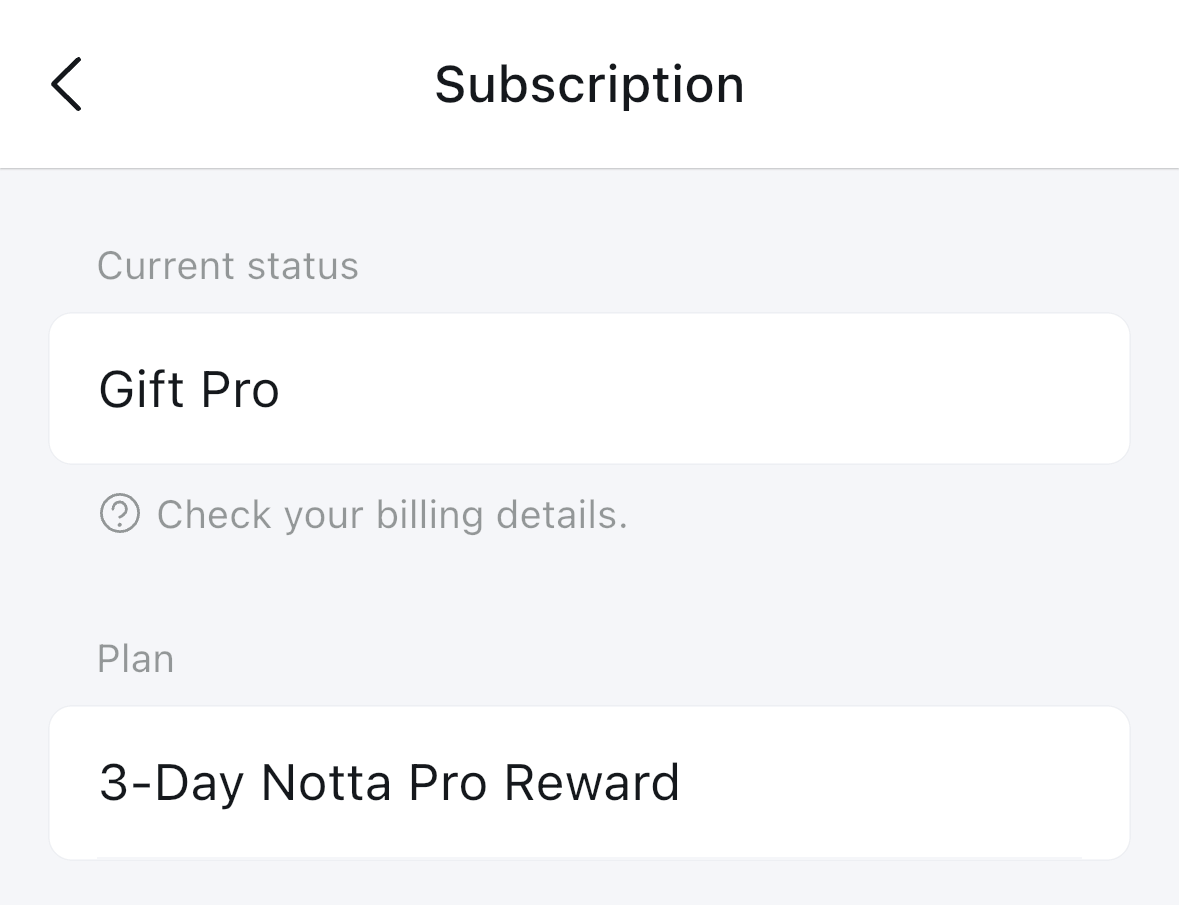Click the 'Gift Pro' text

click(189, 389)
